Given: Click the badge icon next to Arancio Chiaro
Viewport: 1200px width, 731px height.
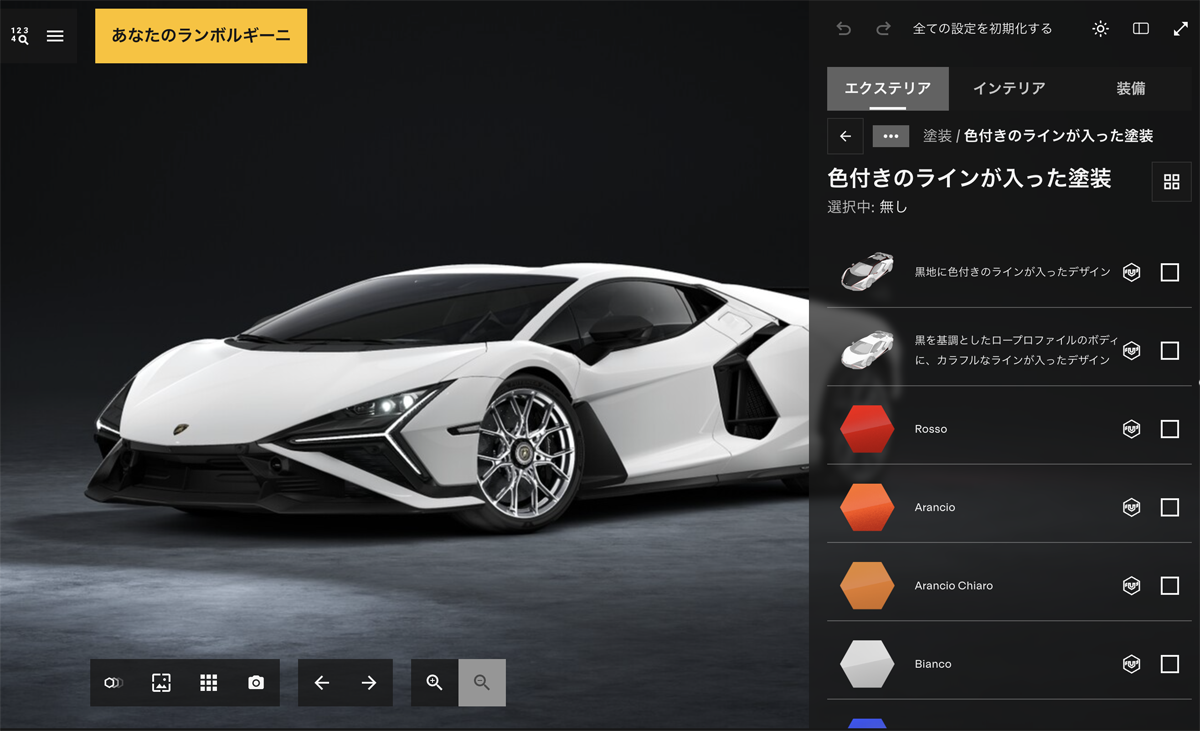Looking at the screenshot, I should pos(1131,585).
